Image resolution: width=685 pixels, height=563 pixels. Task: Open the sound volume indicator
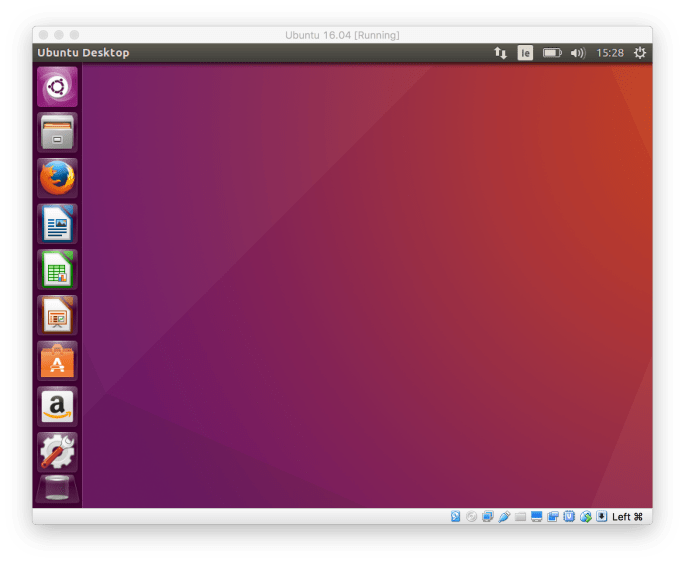tap(578, 53)
